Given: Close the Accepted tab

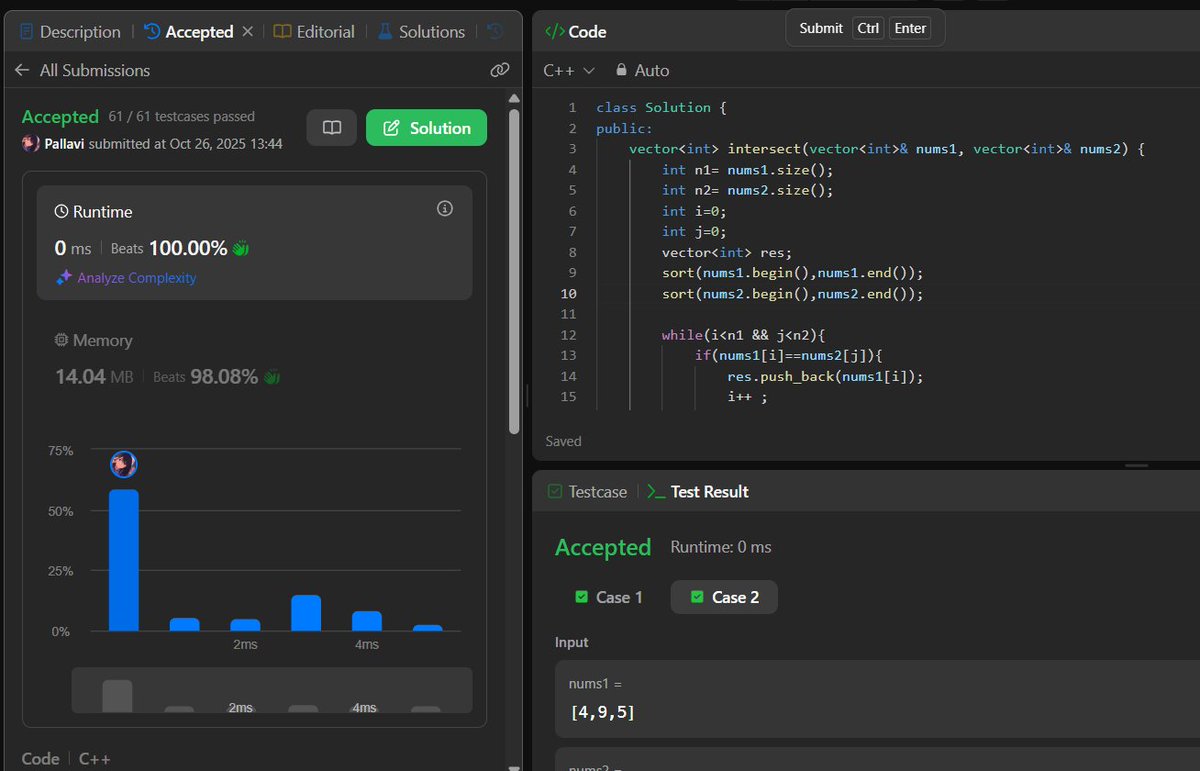Looking at the screenshot, I should (x=248, y=32).
